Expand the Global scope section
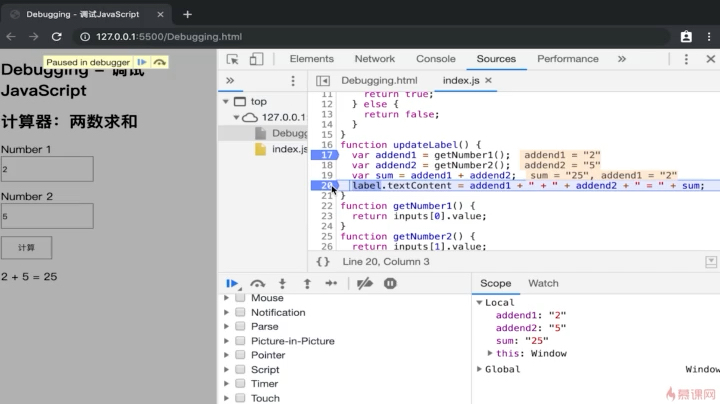The image size is (720, 404). pyautogui.click(x=480, y=369)
